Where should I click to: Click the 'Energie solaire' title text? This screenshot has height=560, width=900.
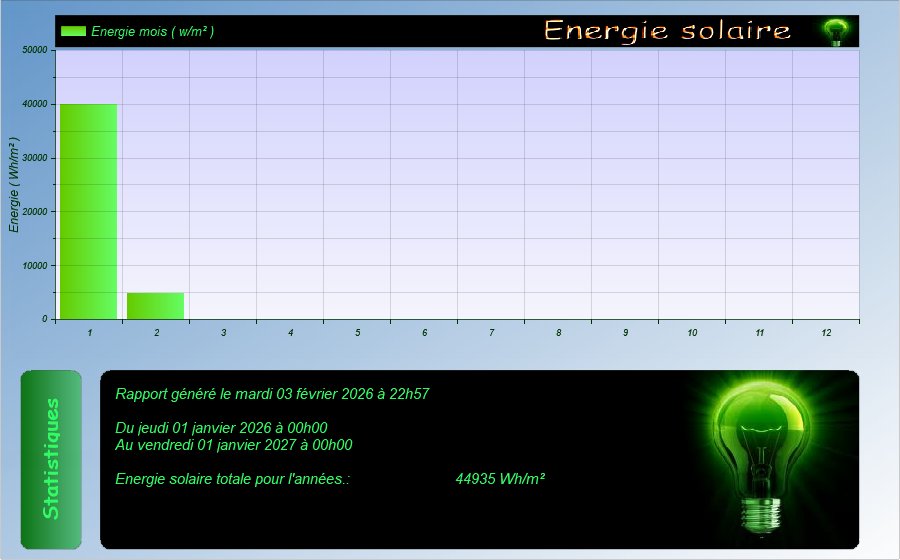tap(667, 31)
